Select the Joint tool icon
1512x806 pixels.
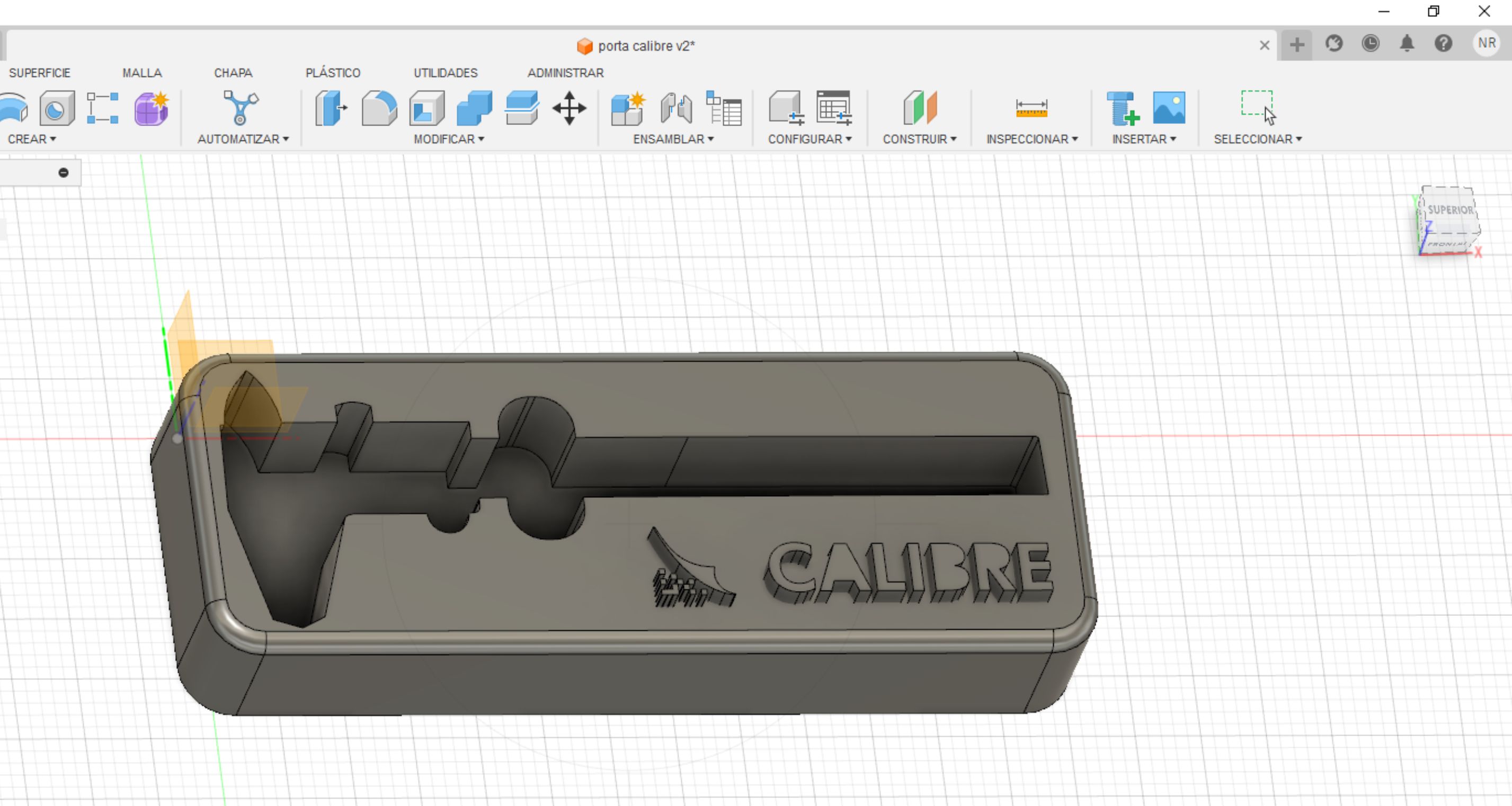click(x=676, y=109)
